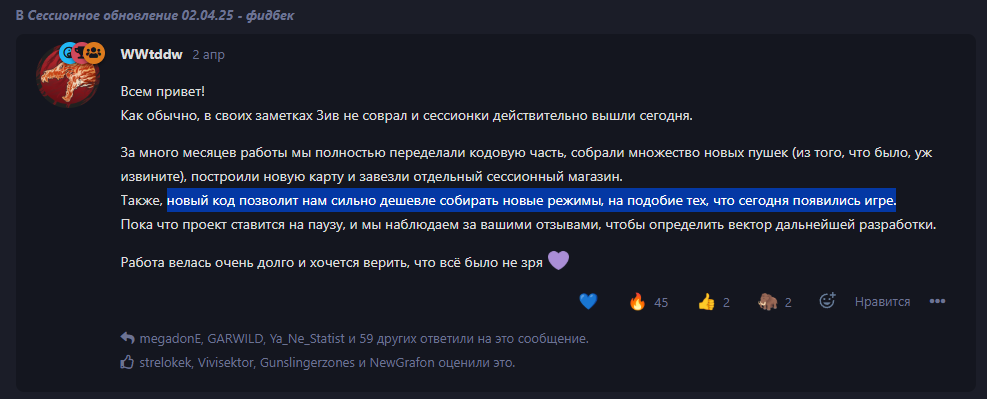
Task: Click the mammoth reaction emoji
Action: (x=768, y=302)
